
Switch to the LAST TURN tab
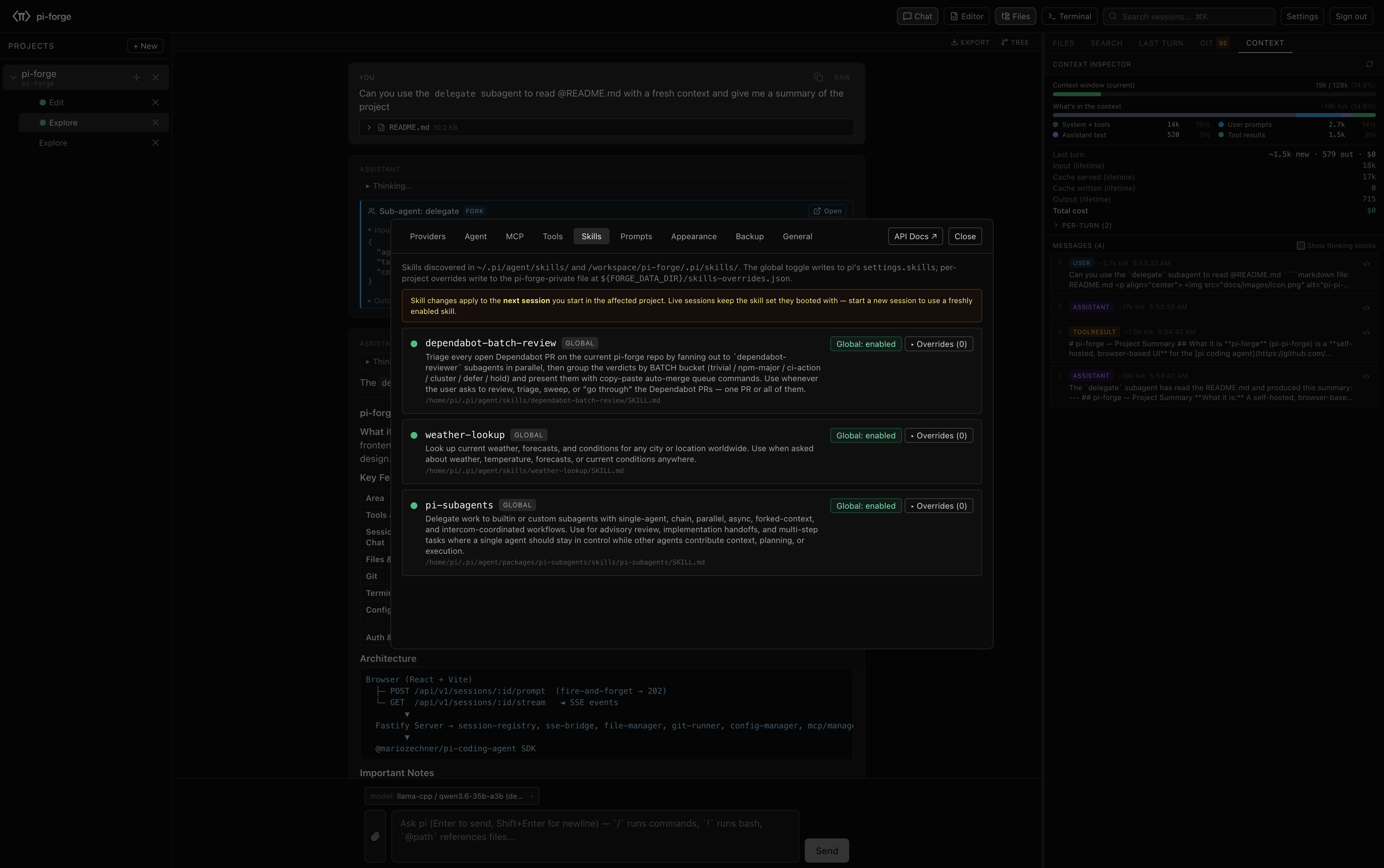pyautogui.click(x=1161, y=43)
